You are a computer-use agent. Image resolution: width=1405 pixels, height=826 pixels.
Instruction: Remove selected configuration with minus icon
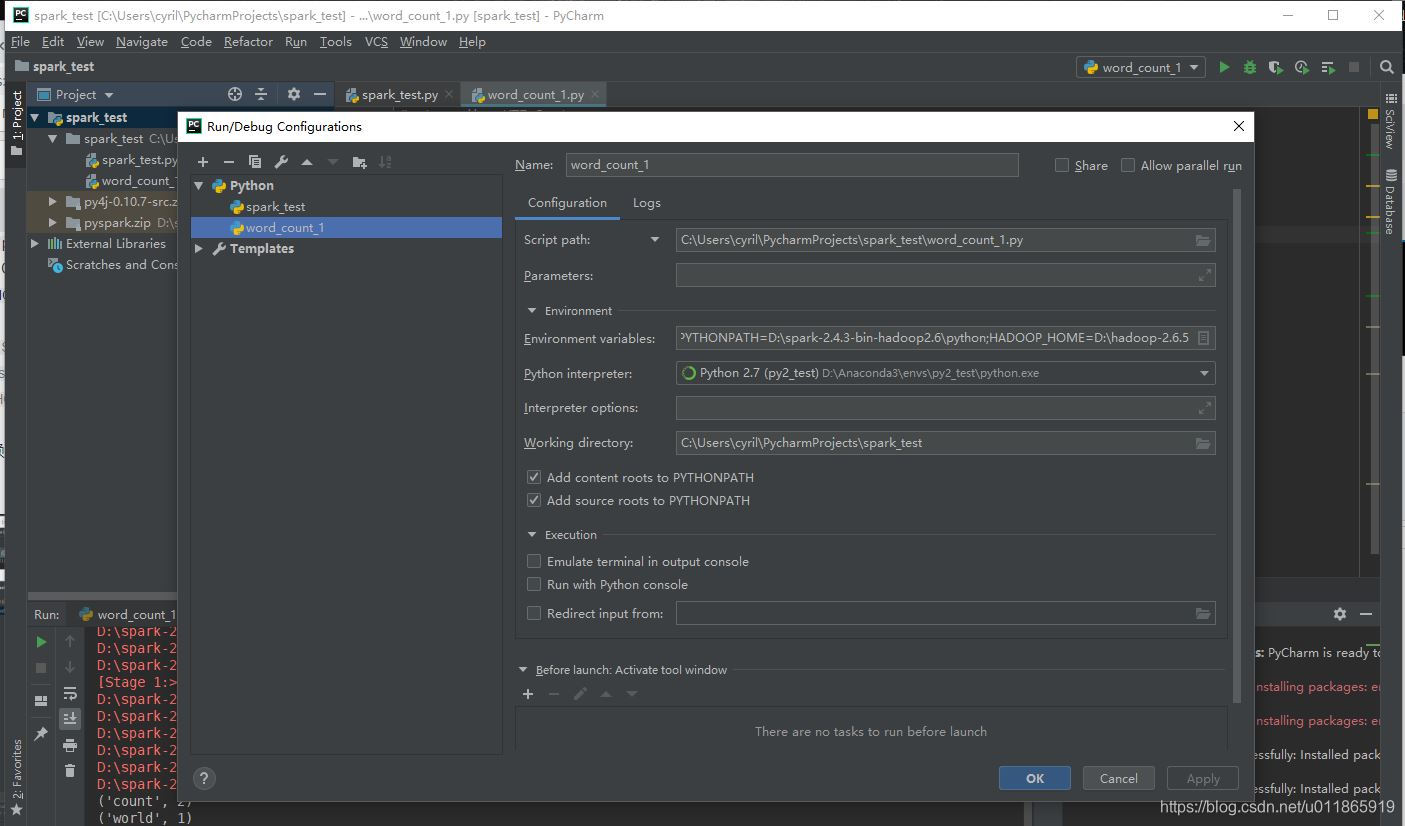[229, 162]
